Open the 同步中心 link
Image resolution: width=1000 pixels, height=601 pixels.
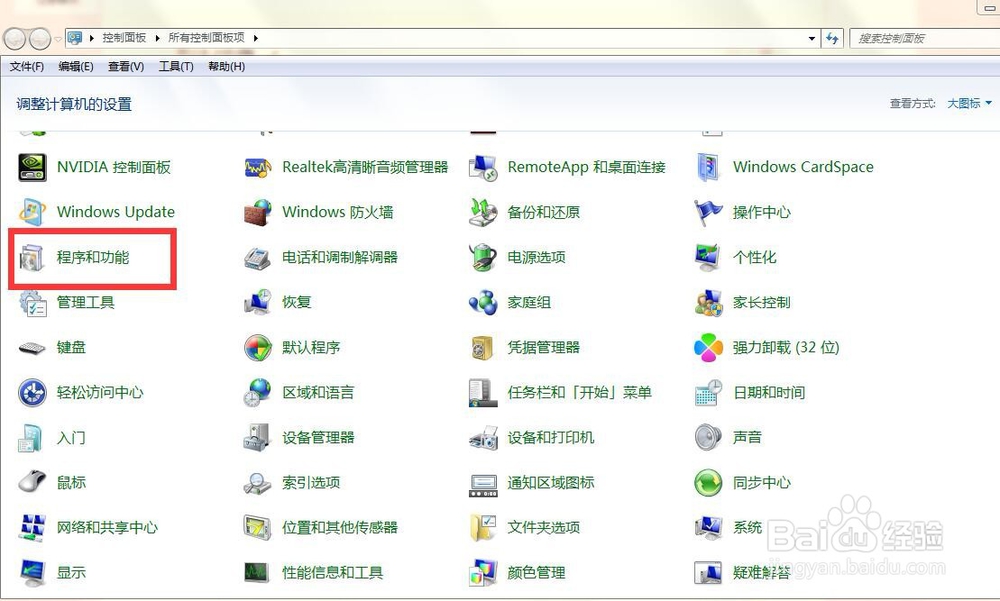(761, 482)
